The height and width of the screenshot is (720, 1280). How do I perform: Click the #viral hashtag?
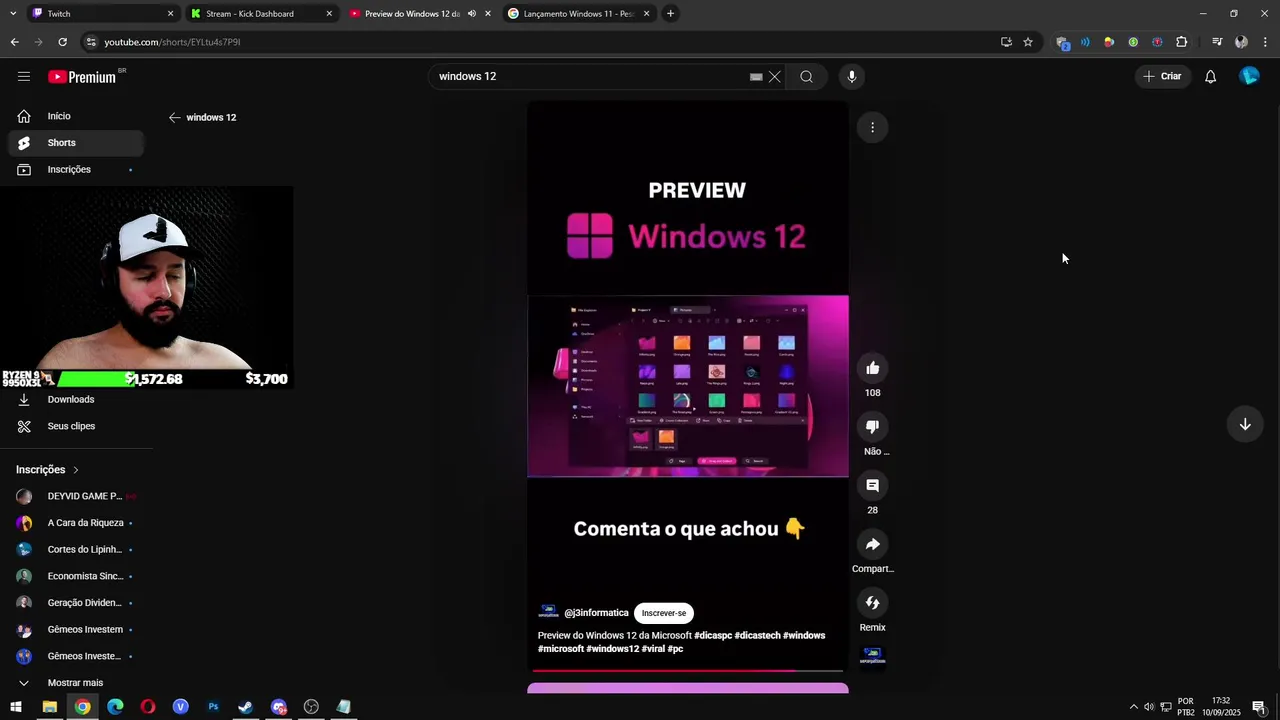(653, 649)
